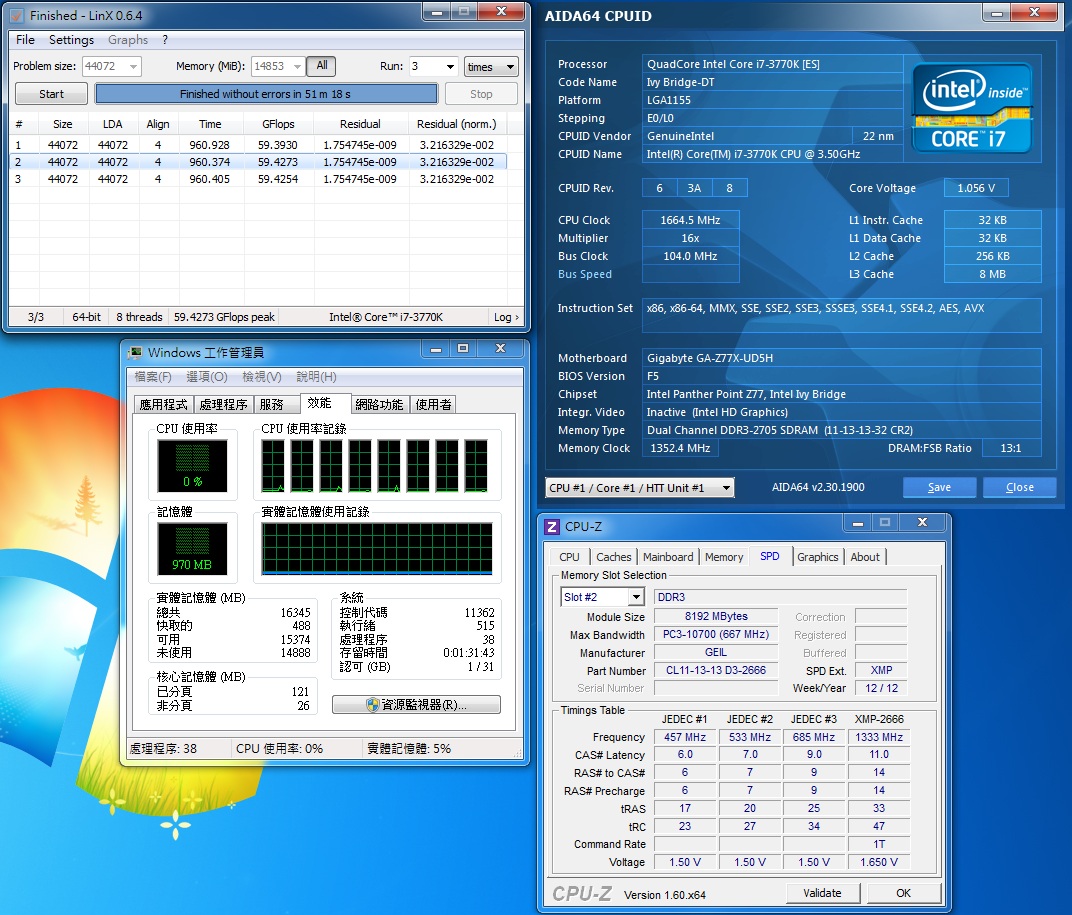
Task: Click the Task Manager title bar icon
Action: 135,352
